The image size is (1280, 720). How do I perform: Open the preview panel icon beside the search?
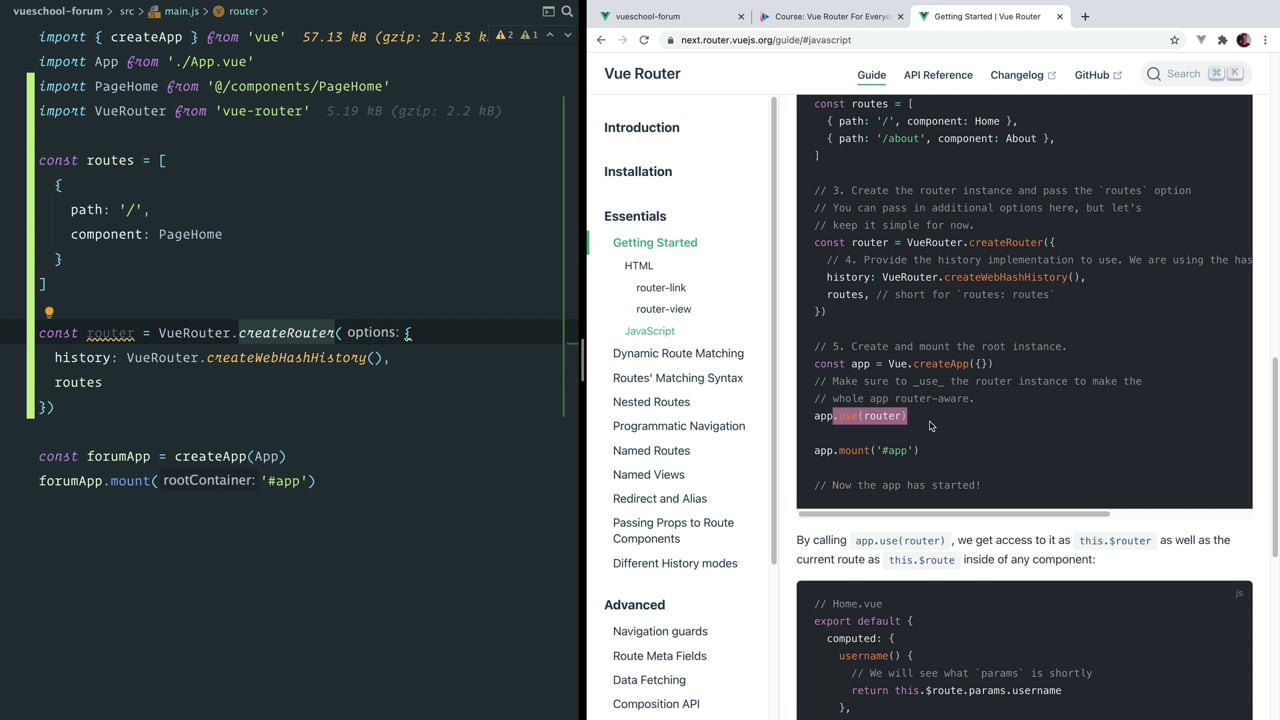pos(548,11)
